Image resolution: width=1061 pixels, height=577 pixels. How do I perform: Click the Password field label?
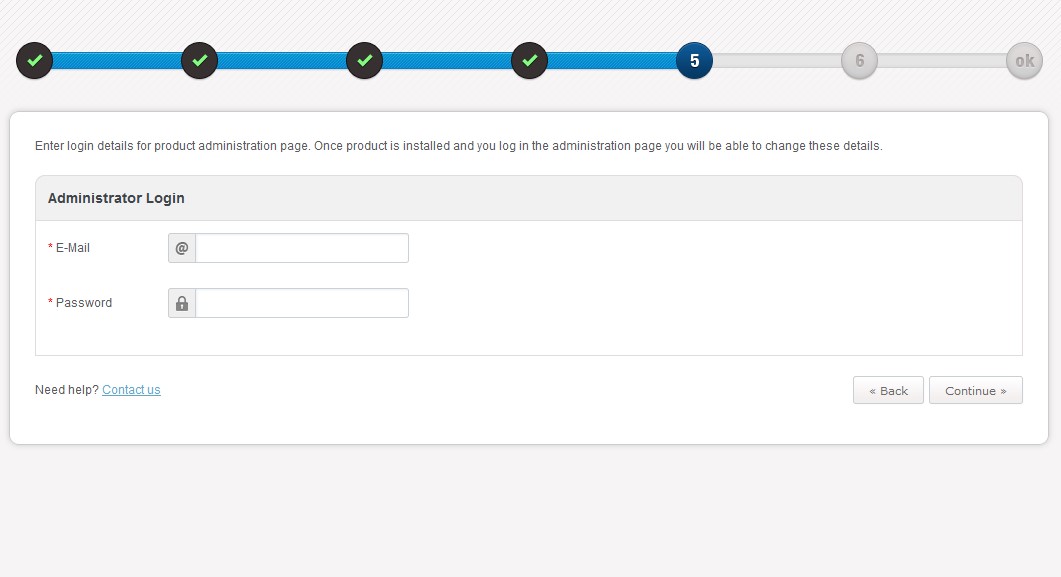click(x=83, y=303)
